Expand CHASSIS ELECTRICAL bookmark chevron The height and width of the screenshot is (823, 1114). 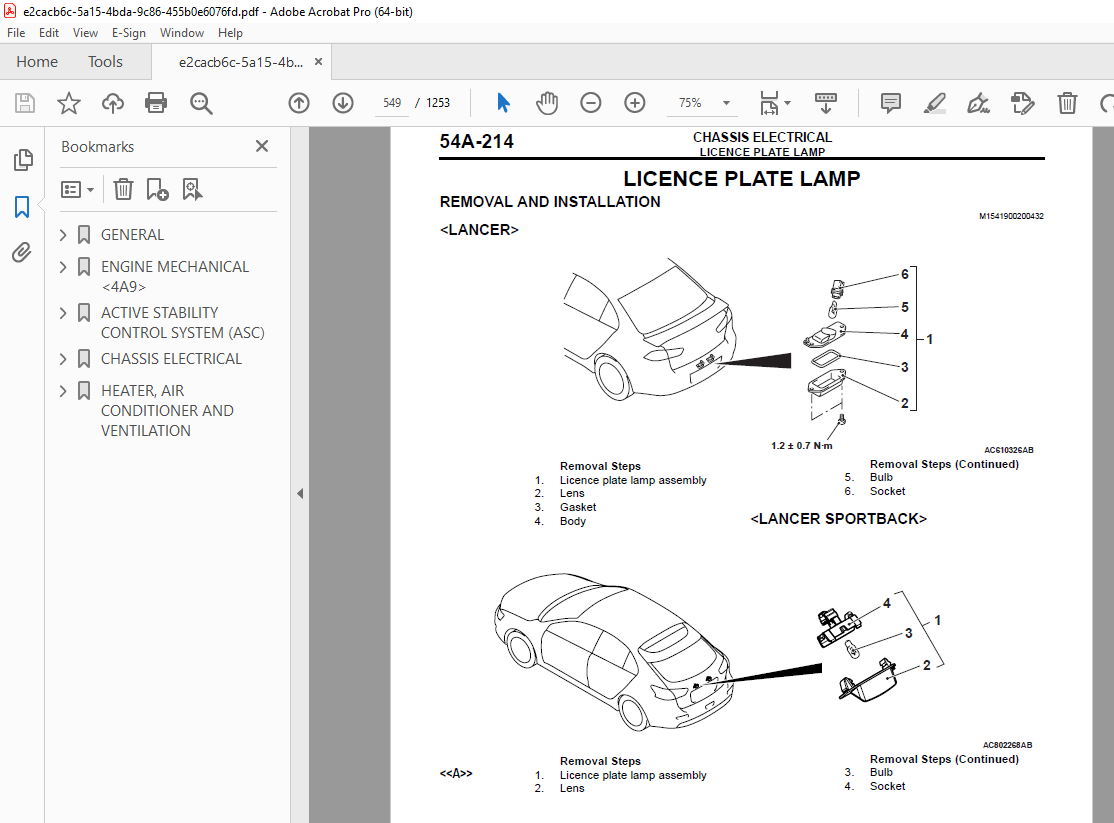[63, 359]
